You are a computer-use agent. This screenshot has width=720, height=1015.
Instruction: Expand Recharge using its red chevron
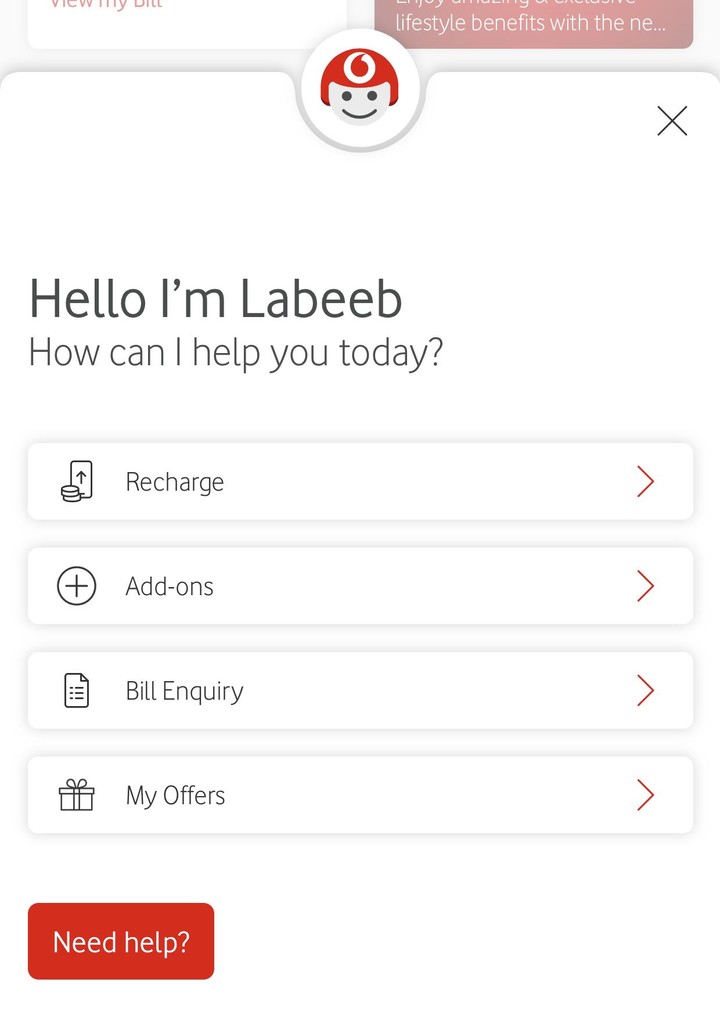point(645,482)
